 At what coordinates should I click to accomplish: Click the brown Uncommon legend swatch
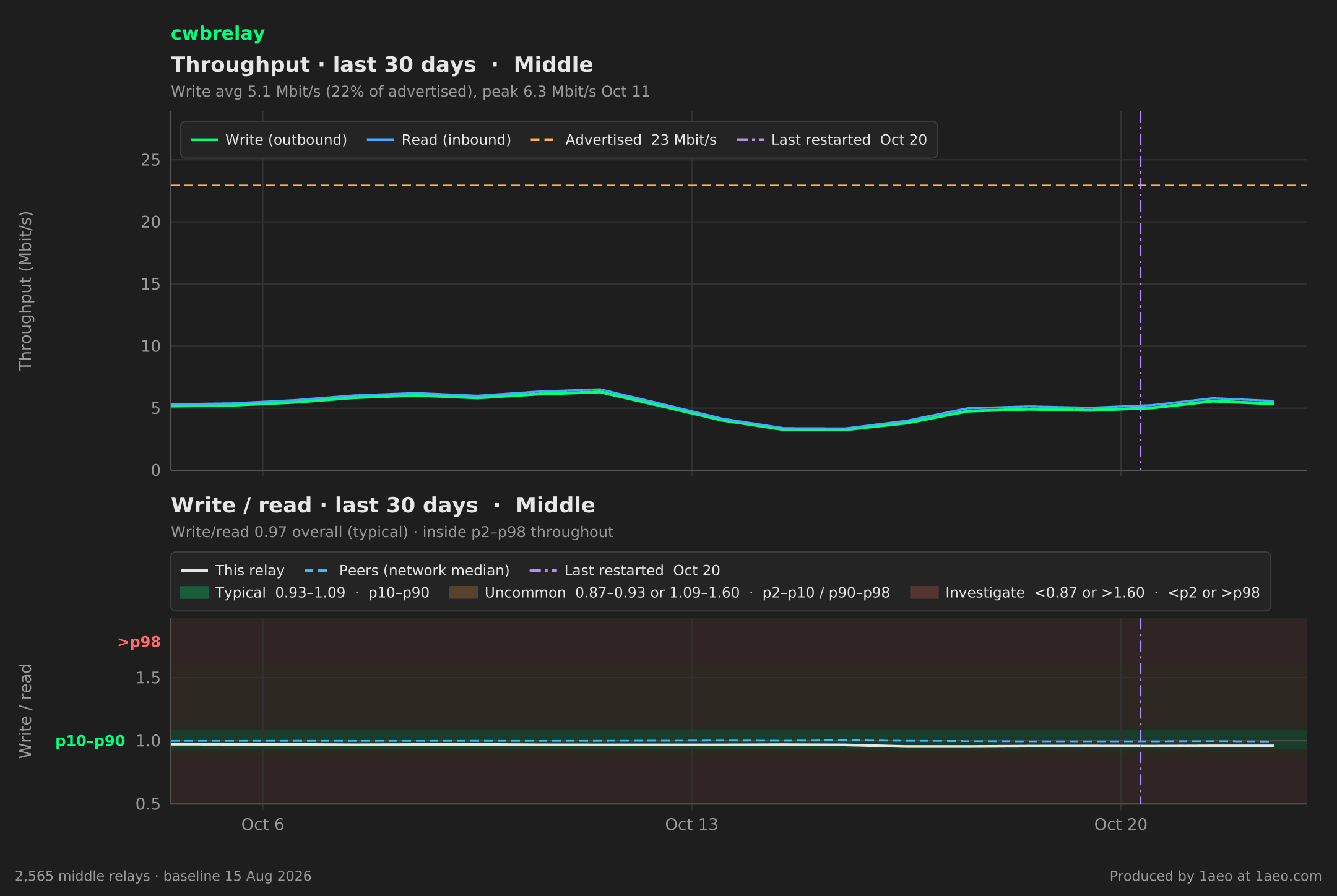[x=464, y=593]
